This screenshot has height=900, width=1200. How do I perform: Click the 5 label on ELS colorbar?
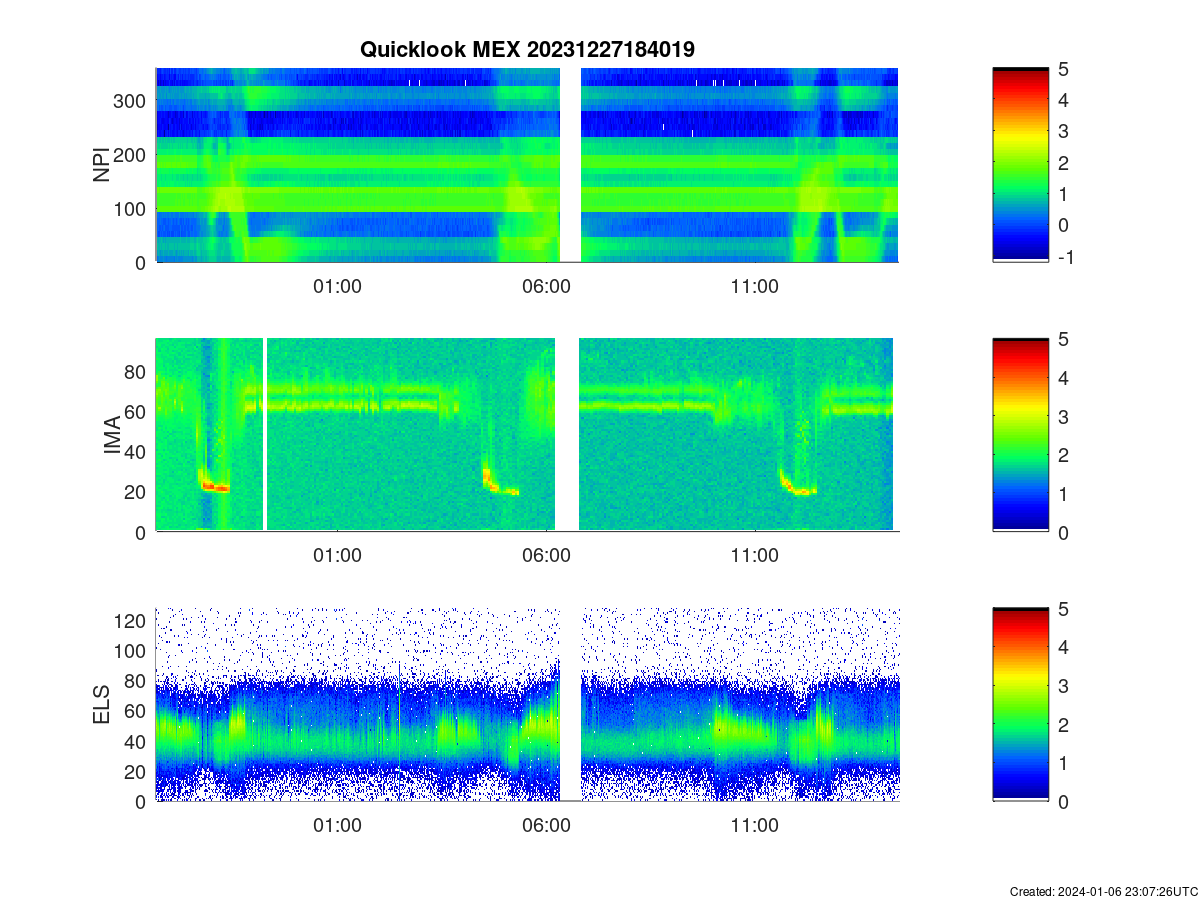1063,608
